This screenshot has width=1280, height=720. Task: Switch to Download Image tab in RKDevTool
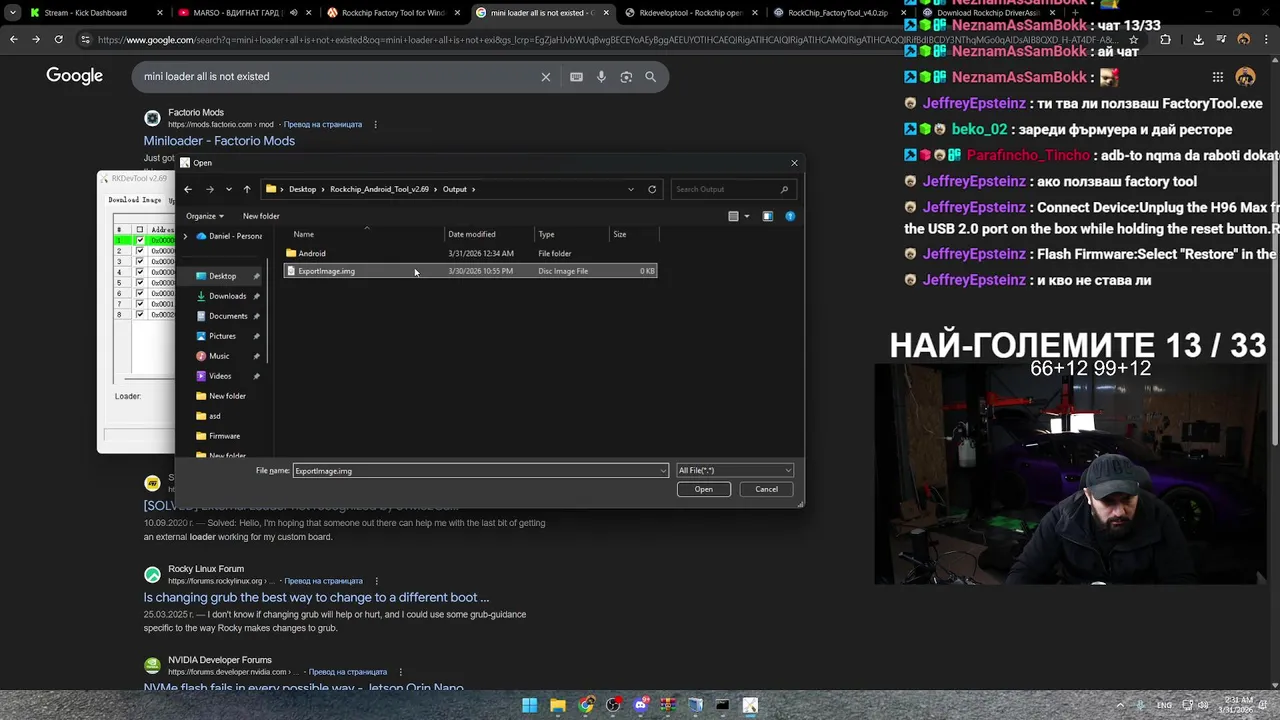135,200
